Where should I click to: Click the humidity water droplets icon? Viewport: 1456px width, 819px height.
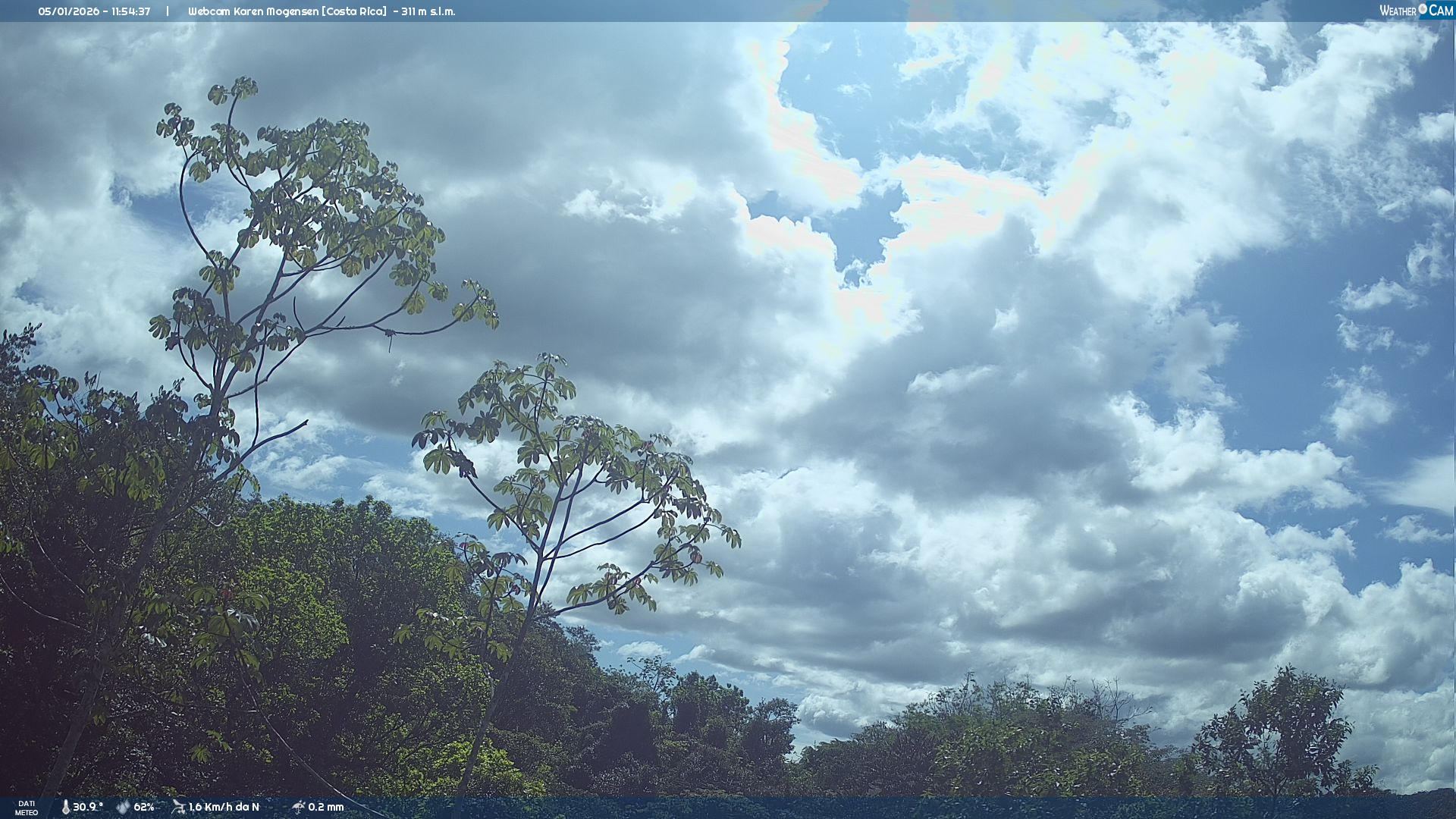point(123,808)
